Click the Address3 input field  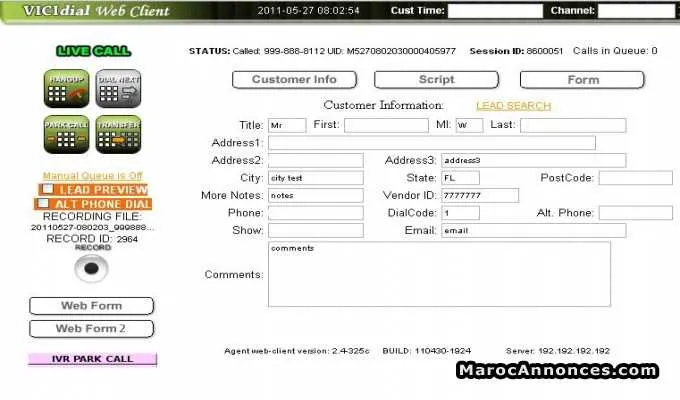[x=533, y=160]
